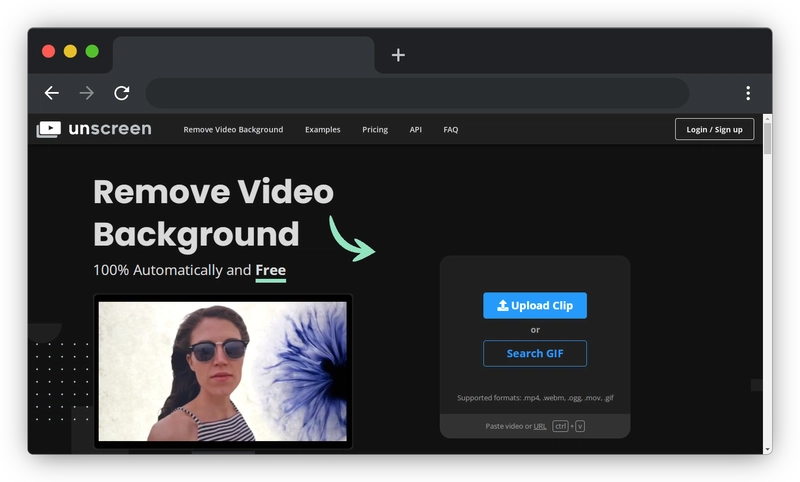This screenshot has height=482, width=800.
Task: Select the empty browser tab
Action: pyautogui.click(x=243, y=55)
